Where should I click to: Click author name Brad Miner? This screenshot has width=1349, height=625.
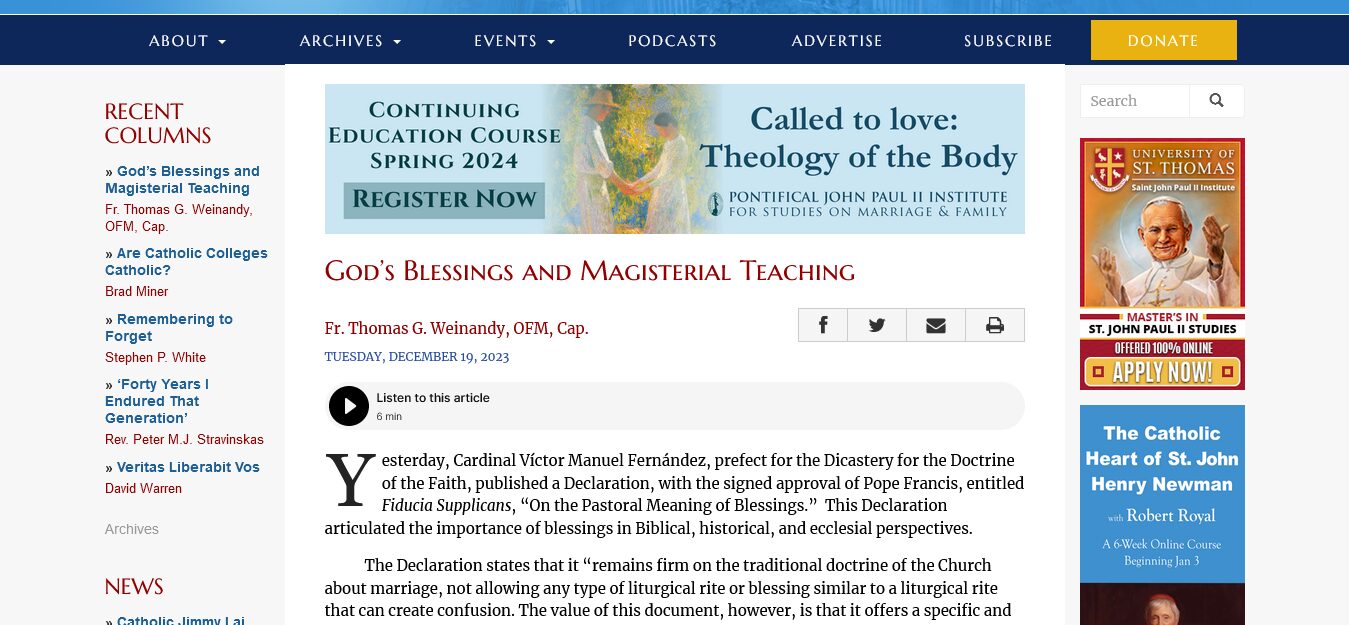point(137,292)
